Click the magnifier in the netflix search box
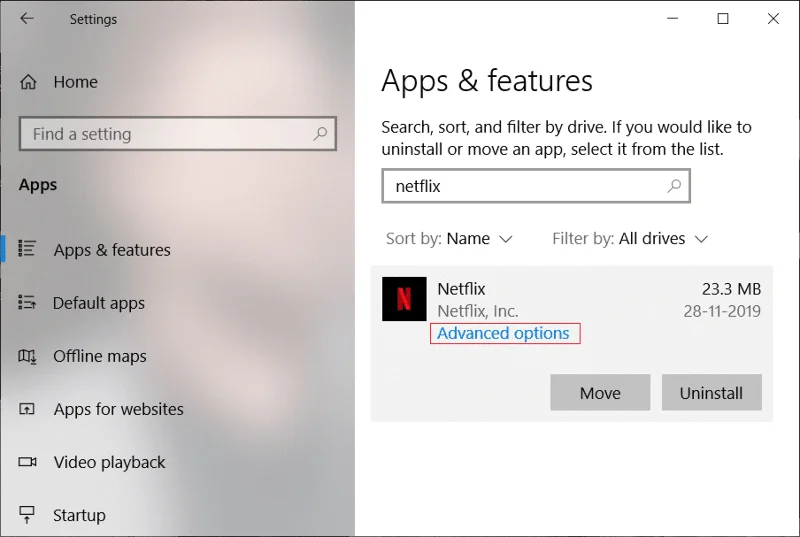 [x=674, y=186]
